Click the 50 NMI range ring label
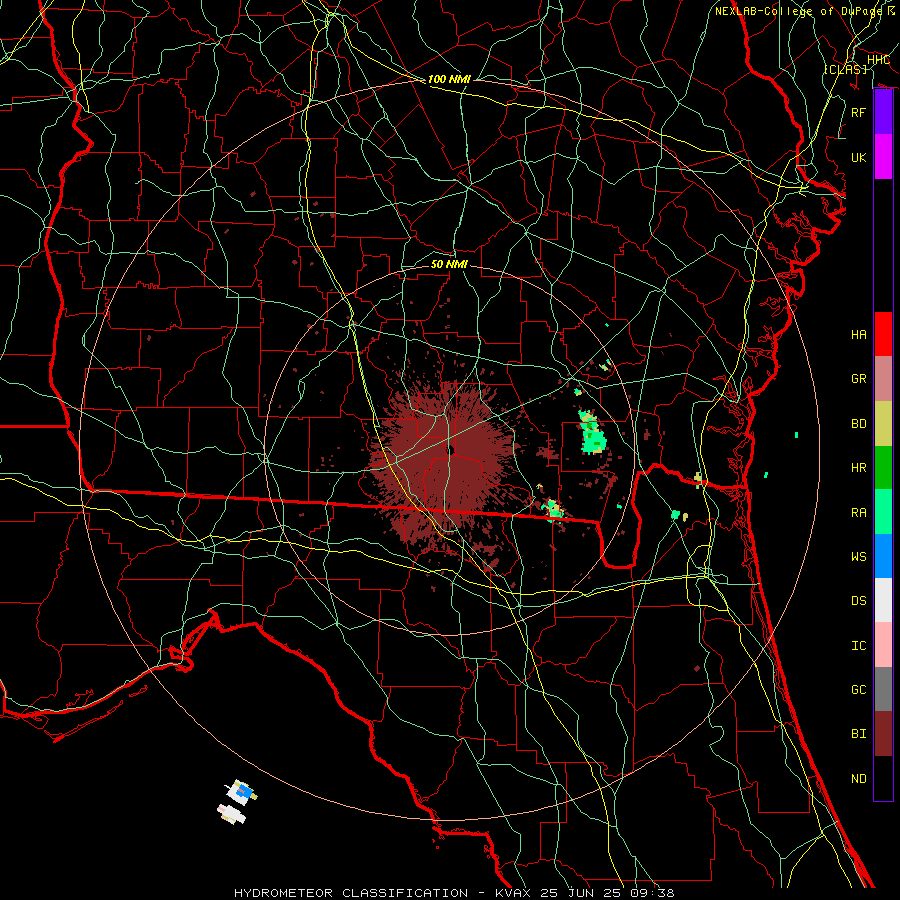This screenshot has height=900, width=900. pos(449,264)
